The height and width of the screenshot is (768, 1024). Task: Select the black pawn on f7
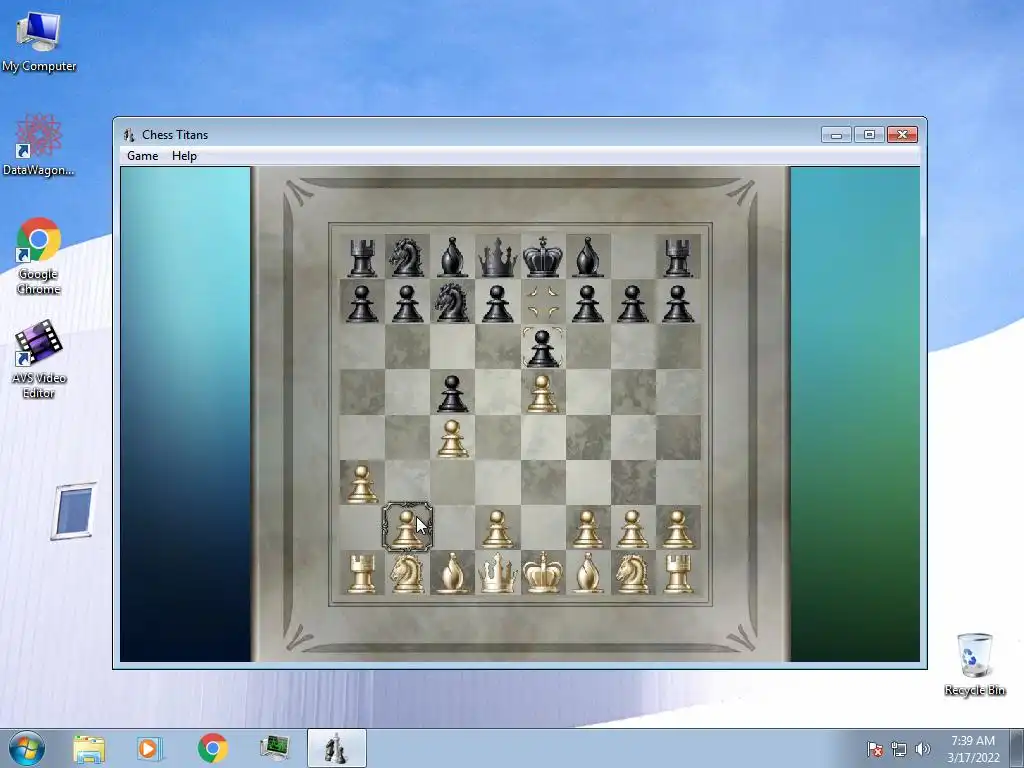tap(587, 304)
